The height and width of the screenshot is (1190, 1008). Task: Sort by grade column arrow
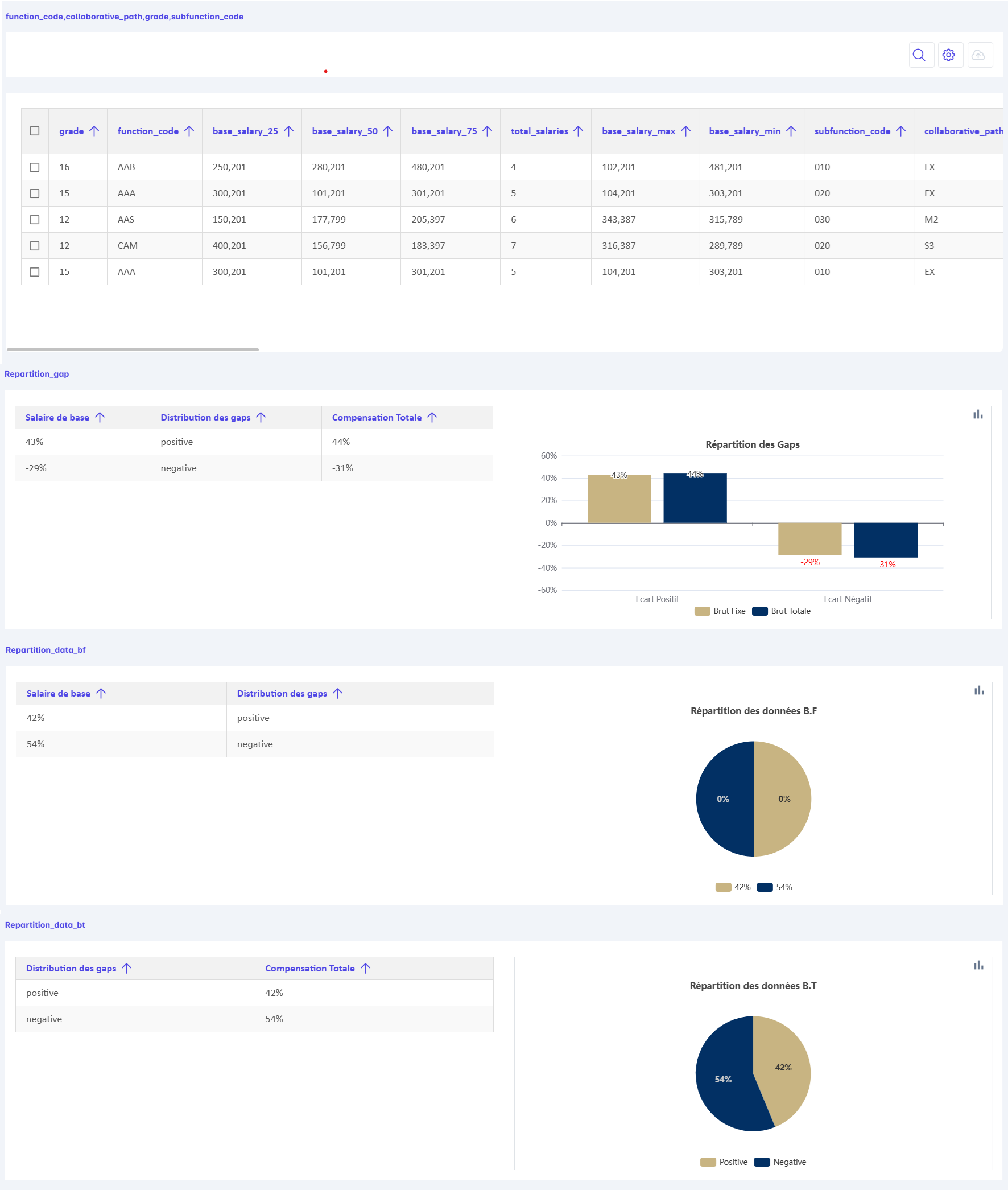pos(94,131)
